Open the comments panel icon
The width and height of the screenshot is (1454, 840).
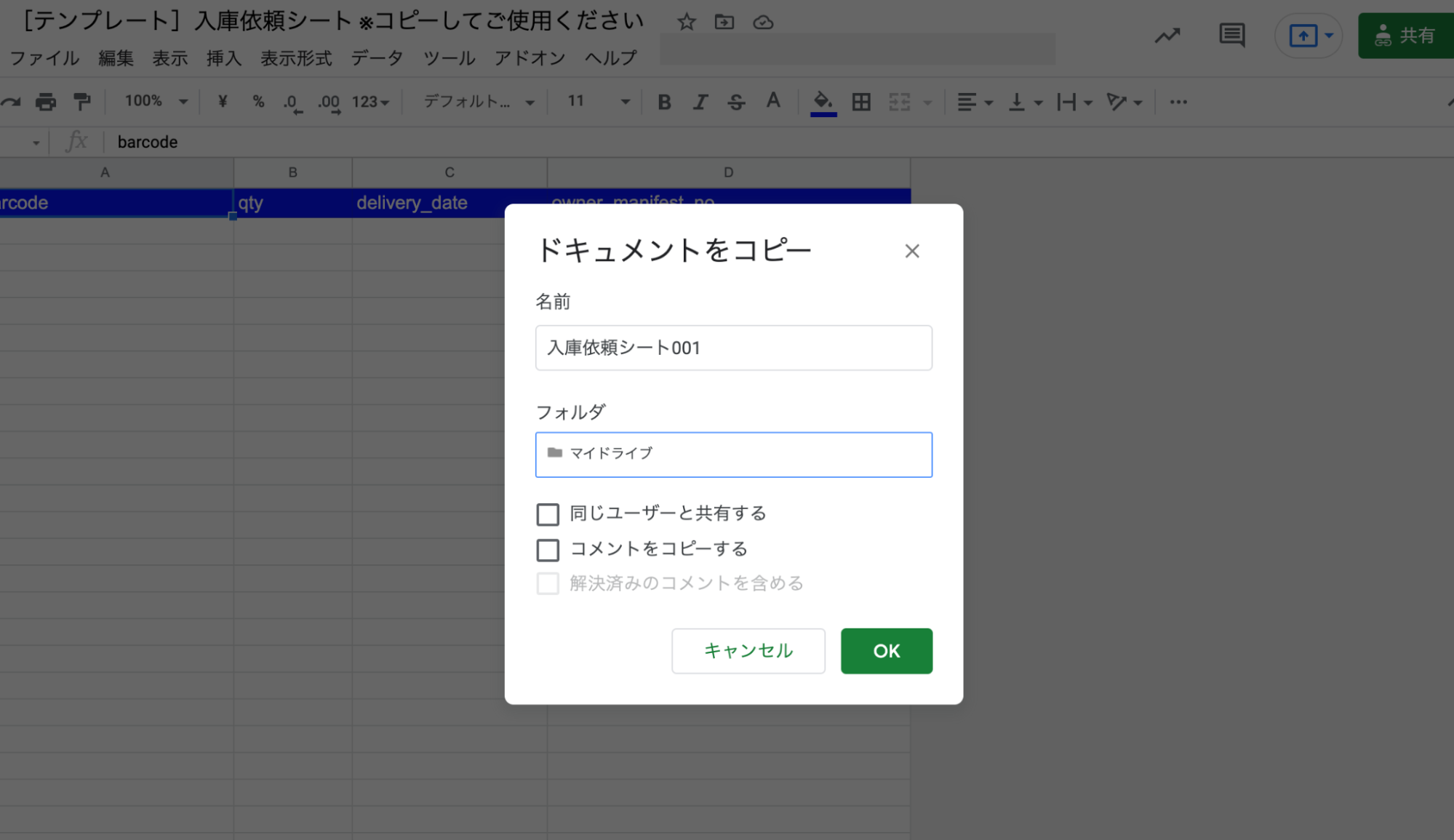pos(1231,34)
